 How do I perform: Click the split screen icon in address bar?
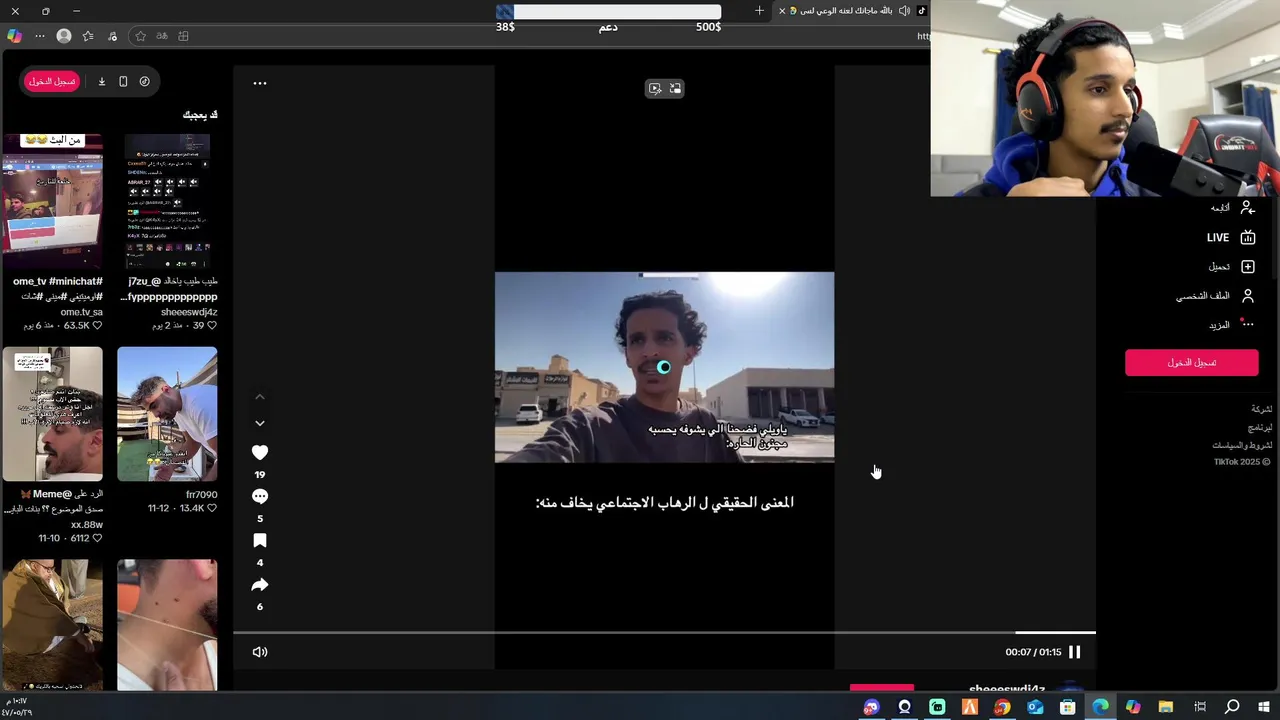click(x=183, y=36)
